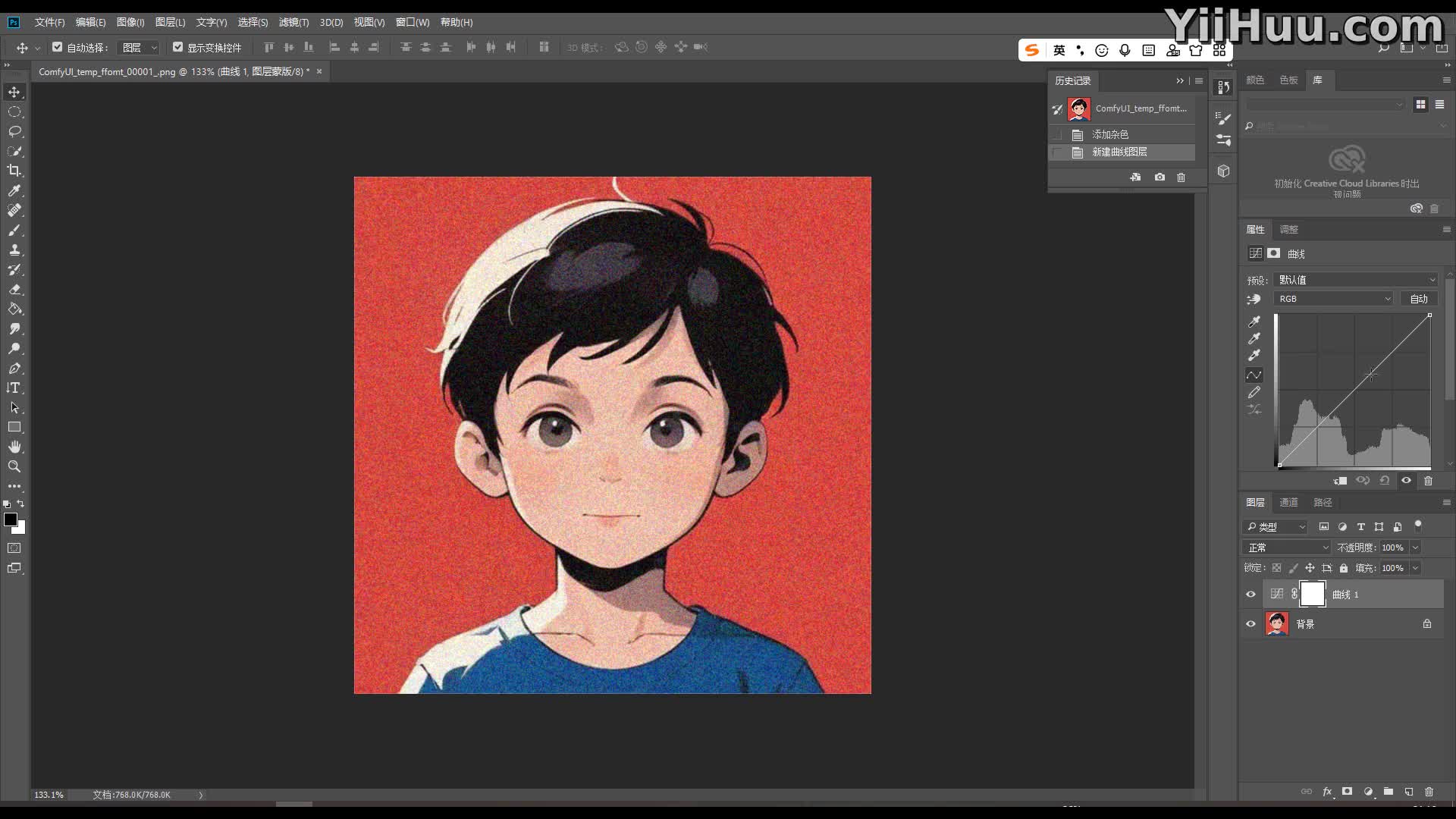Open the curves preset dropdown

[1355, 280]
